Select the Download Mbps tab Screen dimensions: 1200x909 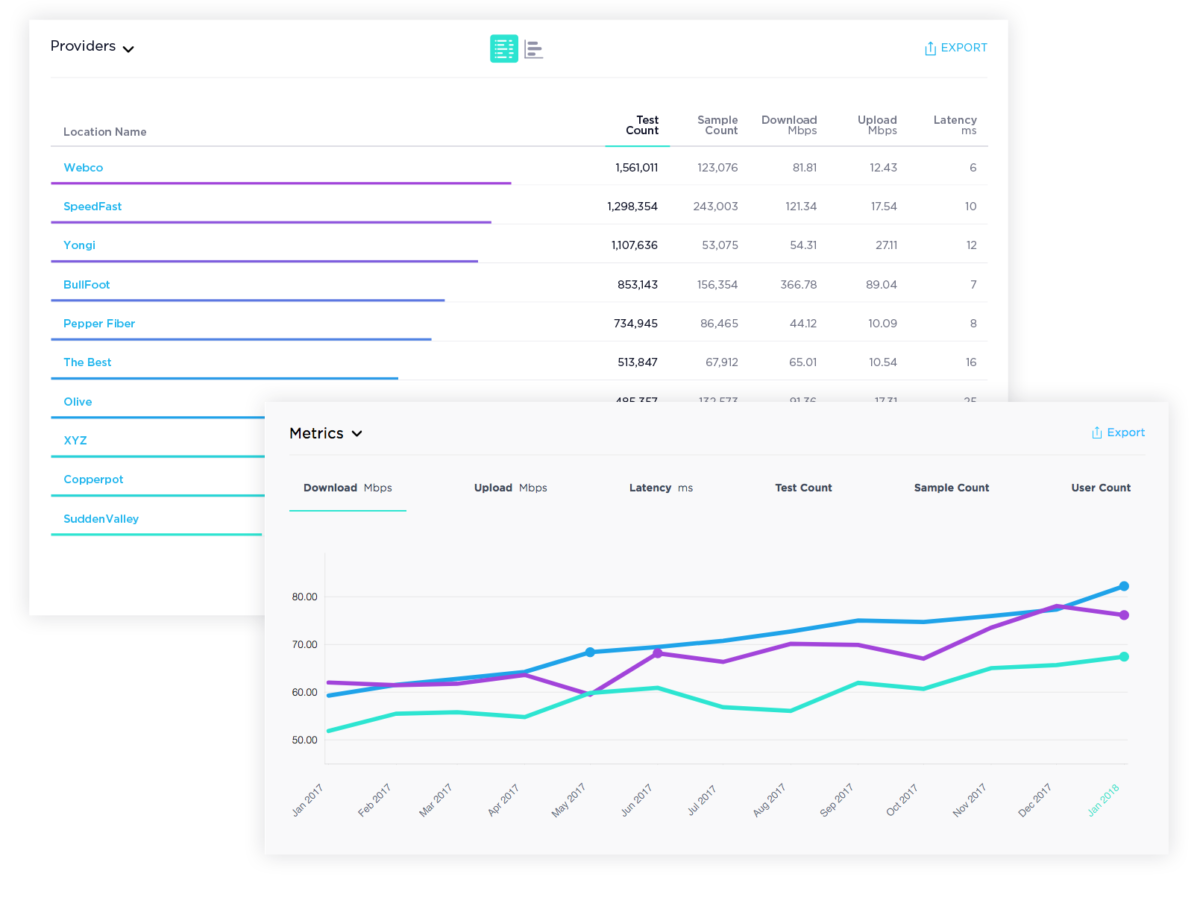tap(347, 488)
